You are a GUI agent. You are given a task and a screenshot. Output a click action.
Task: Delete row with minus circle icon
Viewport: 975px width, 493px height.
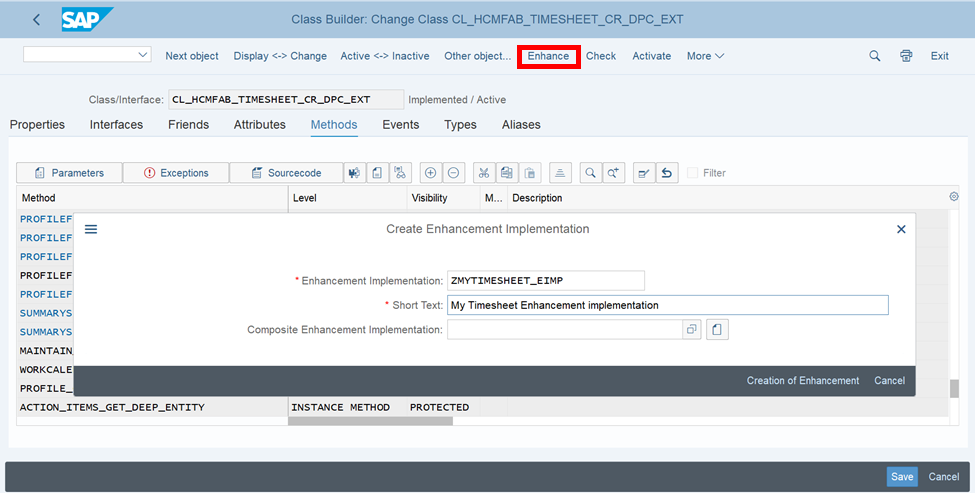(453, 173)
